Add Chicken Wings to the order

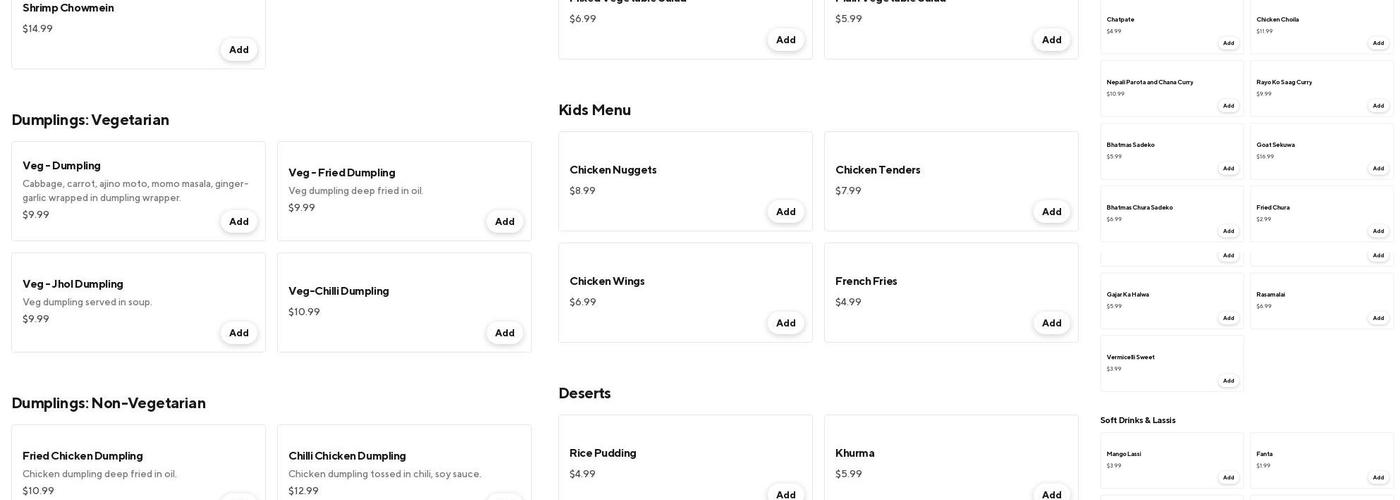coord(785,323)
